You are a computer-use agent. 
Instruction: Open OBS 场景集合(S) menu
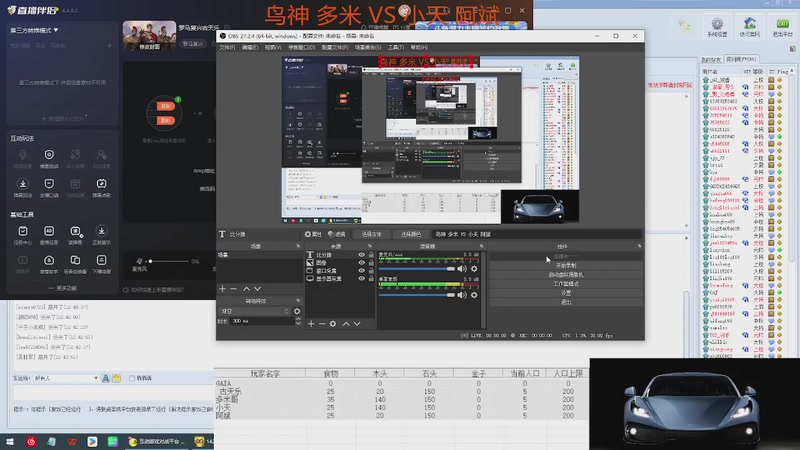pos(368,47)
